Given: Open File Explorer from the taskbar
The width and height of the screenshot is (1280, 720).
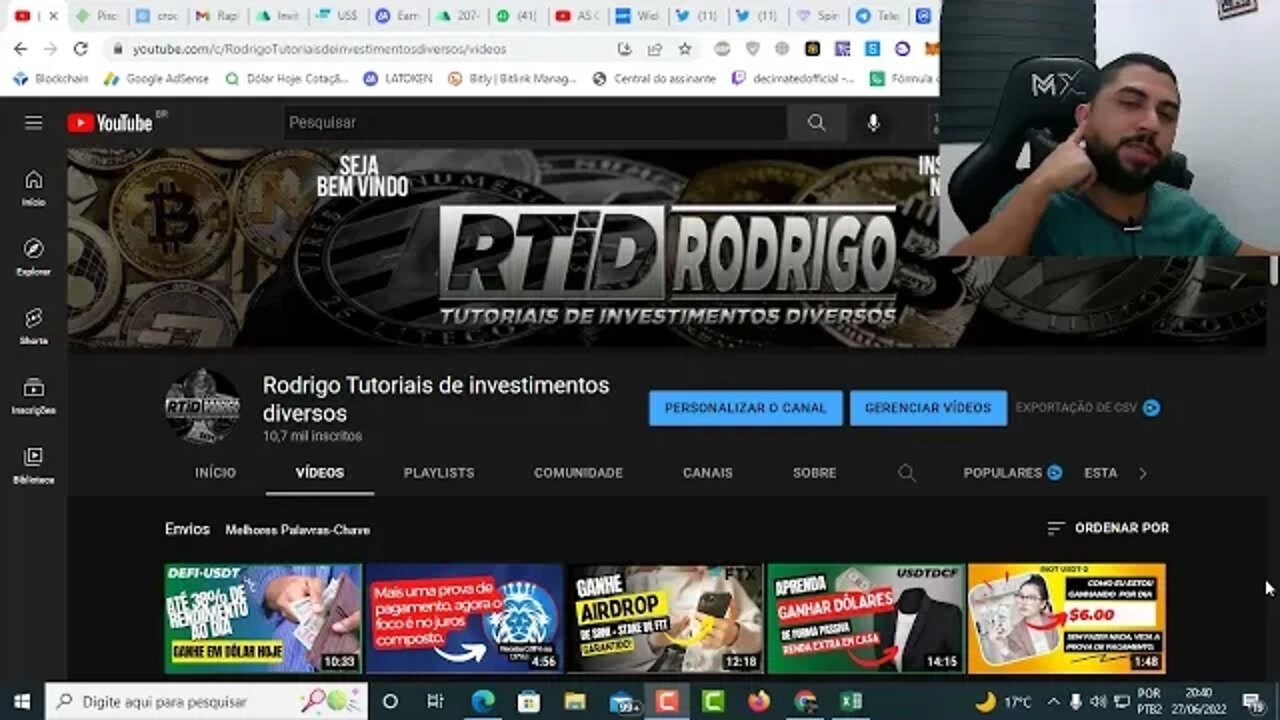Looking at the screenshot, I should click(575, 701).
